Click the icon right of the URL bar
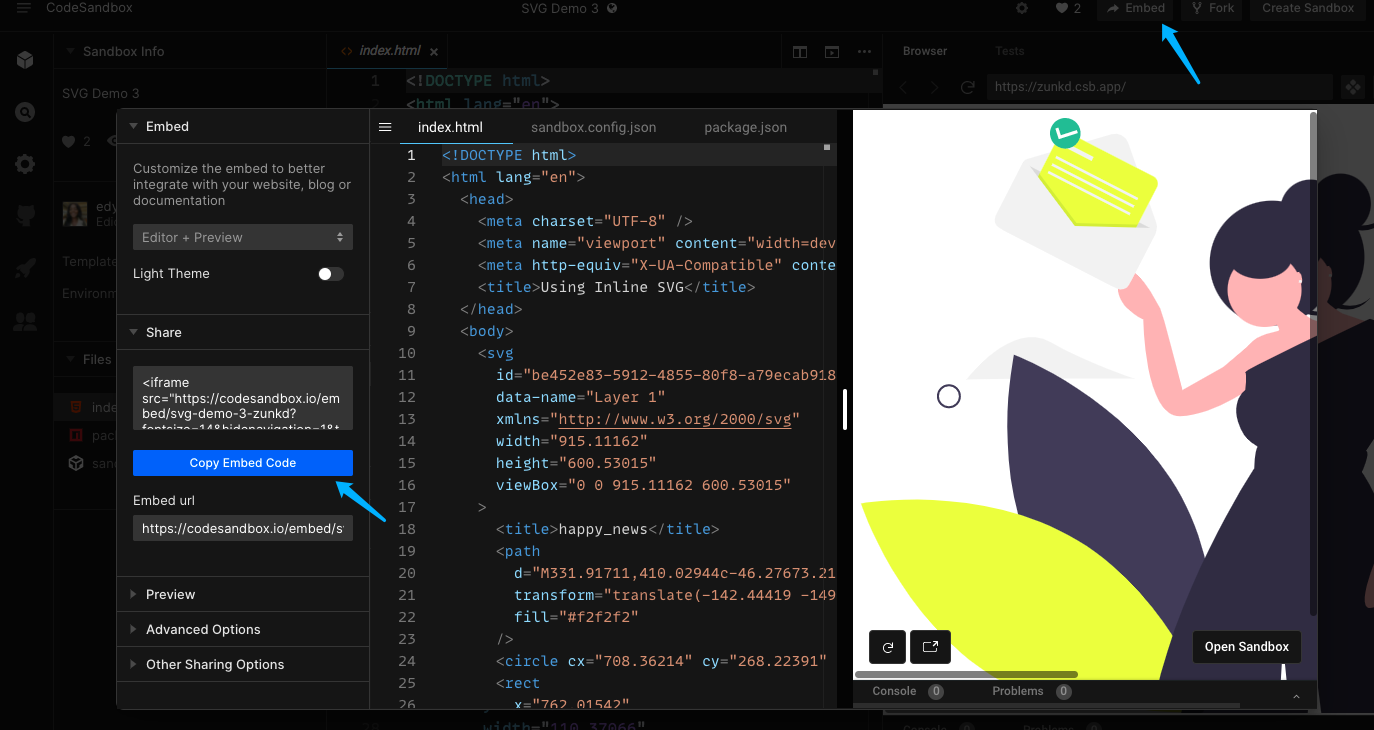Viewport: 1374px width, 730px height. (x=1352, y=87)
